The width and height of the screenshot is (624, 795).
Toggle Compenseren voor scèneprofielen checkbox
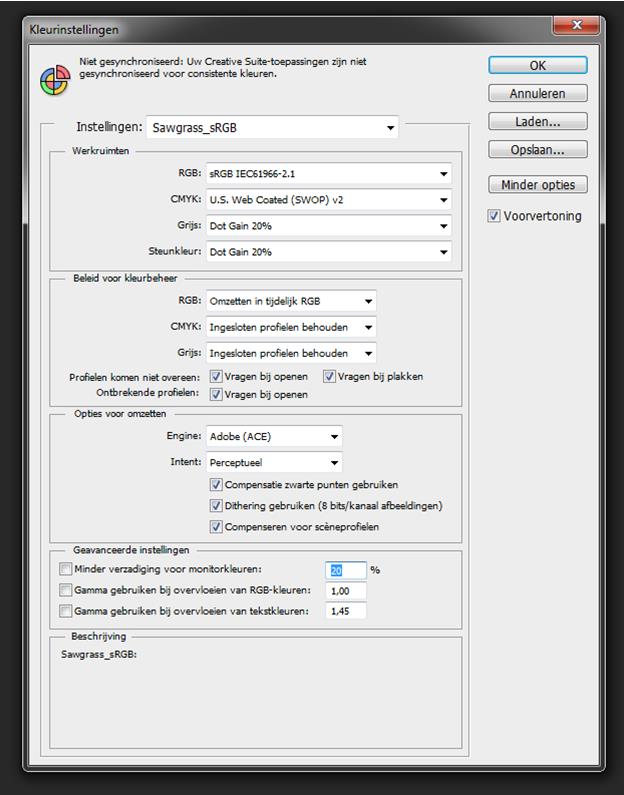(216, 527)
